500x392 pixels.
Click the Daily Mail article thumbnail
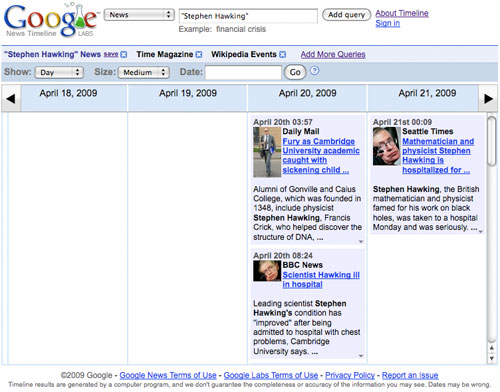[x=267, y=152]
